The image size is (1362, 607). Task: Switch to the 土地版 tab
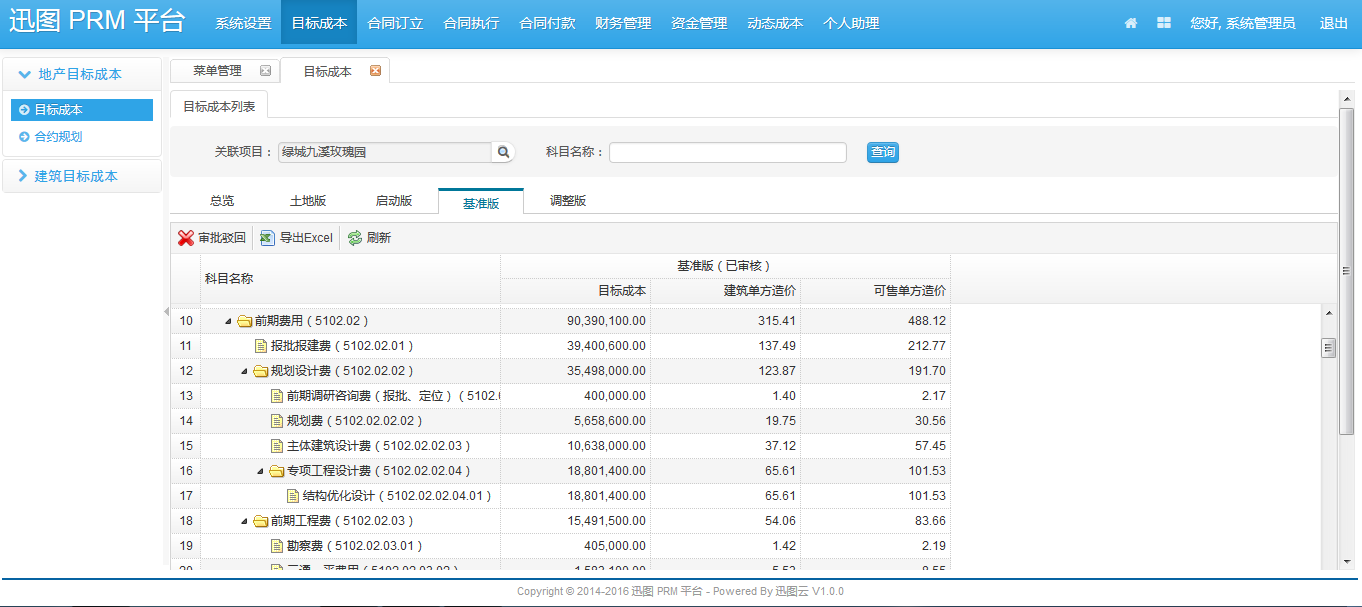[x=308, y=201]
